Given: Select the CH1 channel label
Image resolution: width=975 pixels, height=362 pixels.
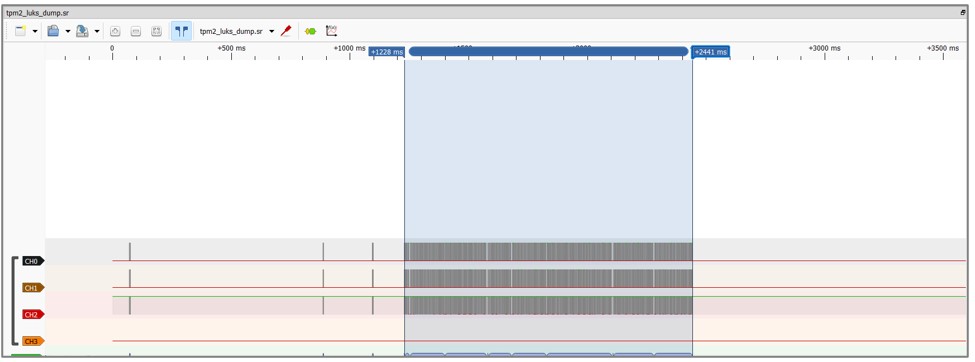Looking at the screenshot, I should click(x=34, y=288).
